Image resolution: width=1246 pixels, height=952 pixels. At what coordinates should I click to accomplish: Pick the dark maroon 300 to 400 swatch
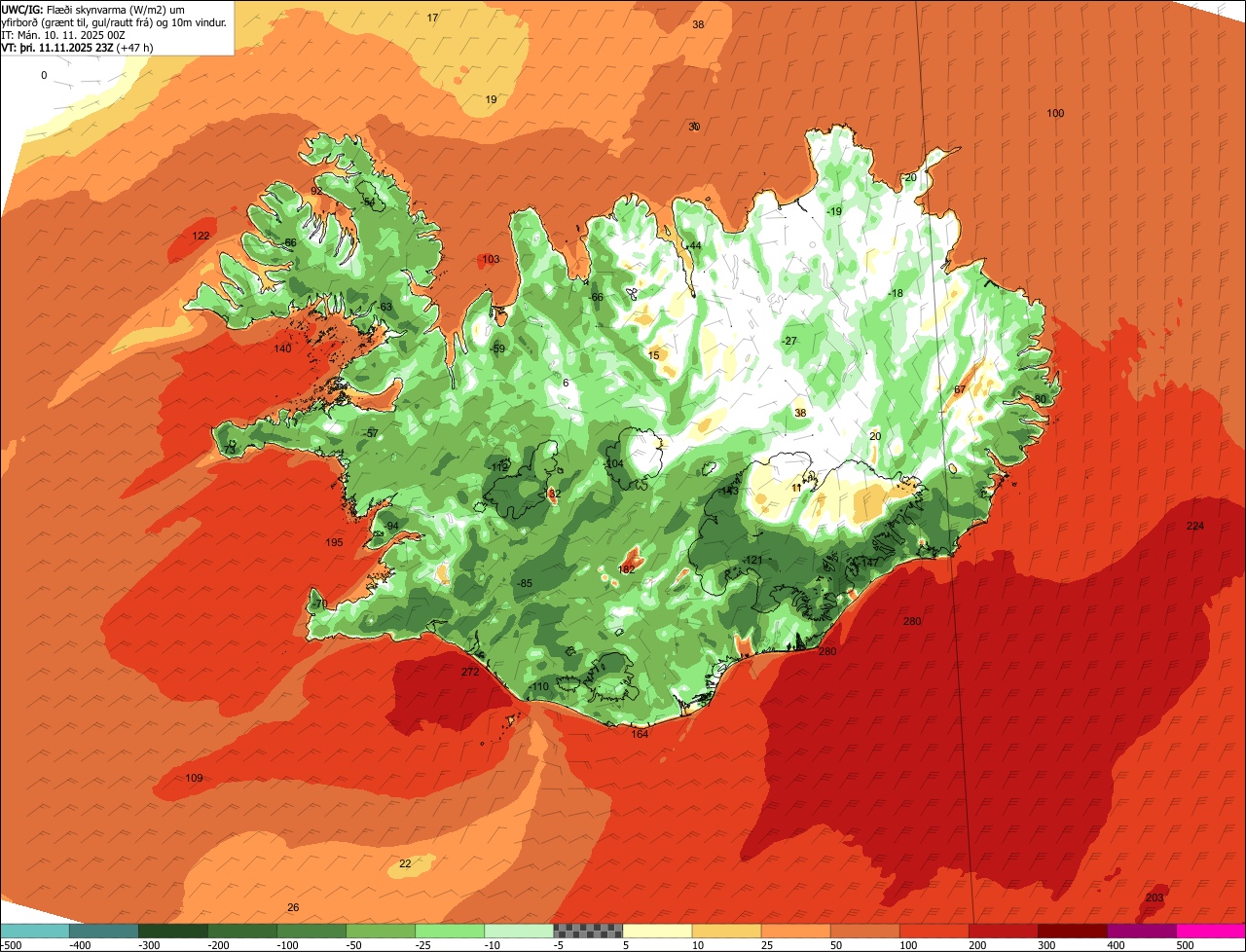[1072, 930]
